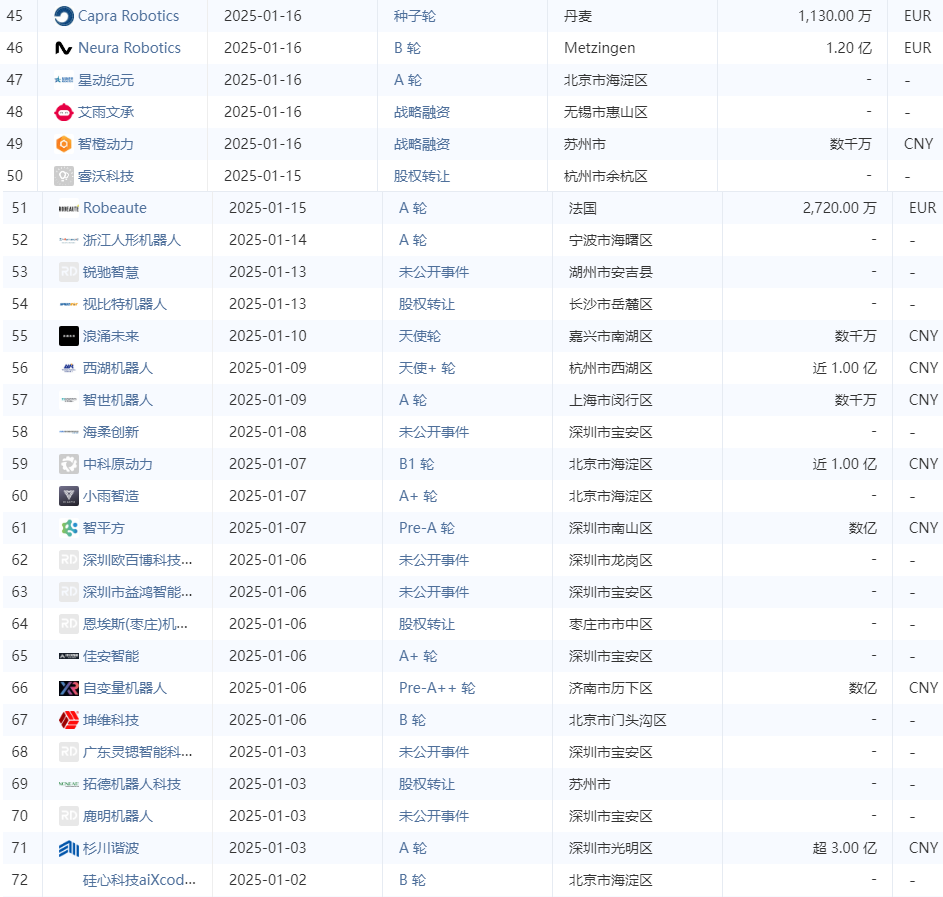Select the location 丹麦 for Capra Robotics

click(x=578, y=16)
